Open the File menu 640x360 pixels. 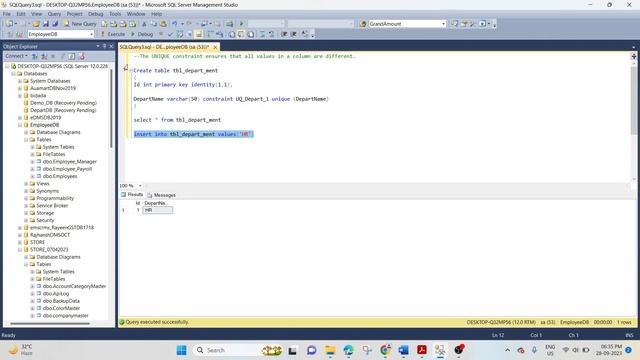[7, 14]
